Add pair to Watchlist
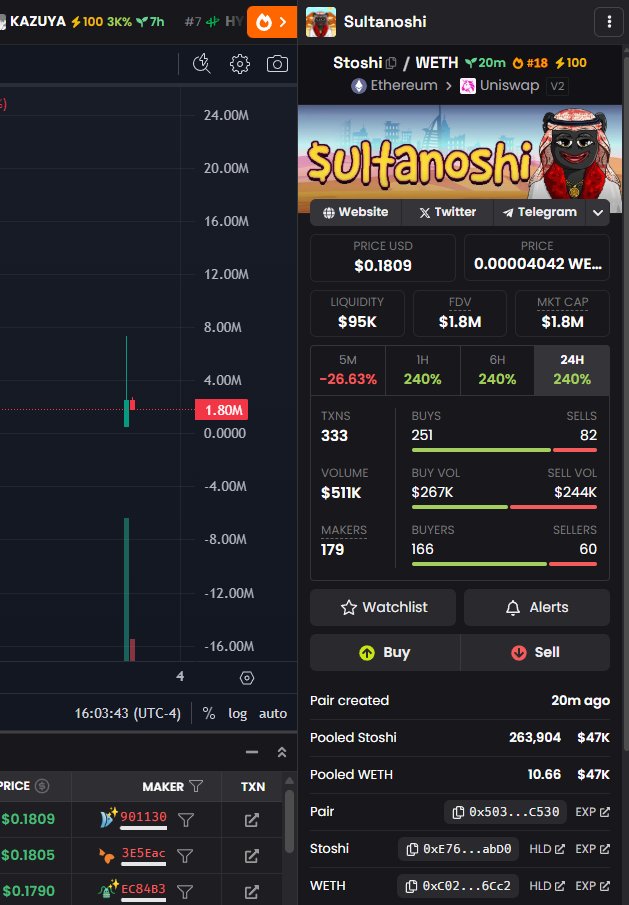Screen dimensions: 629x905 [383, 607]
